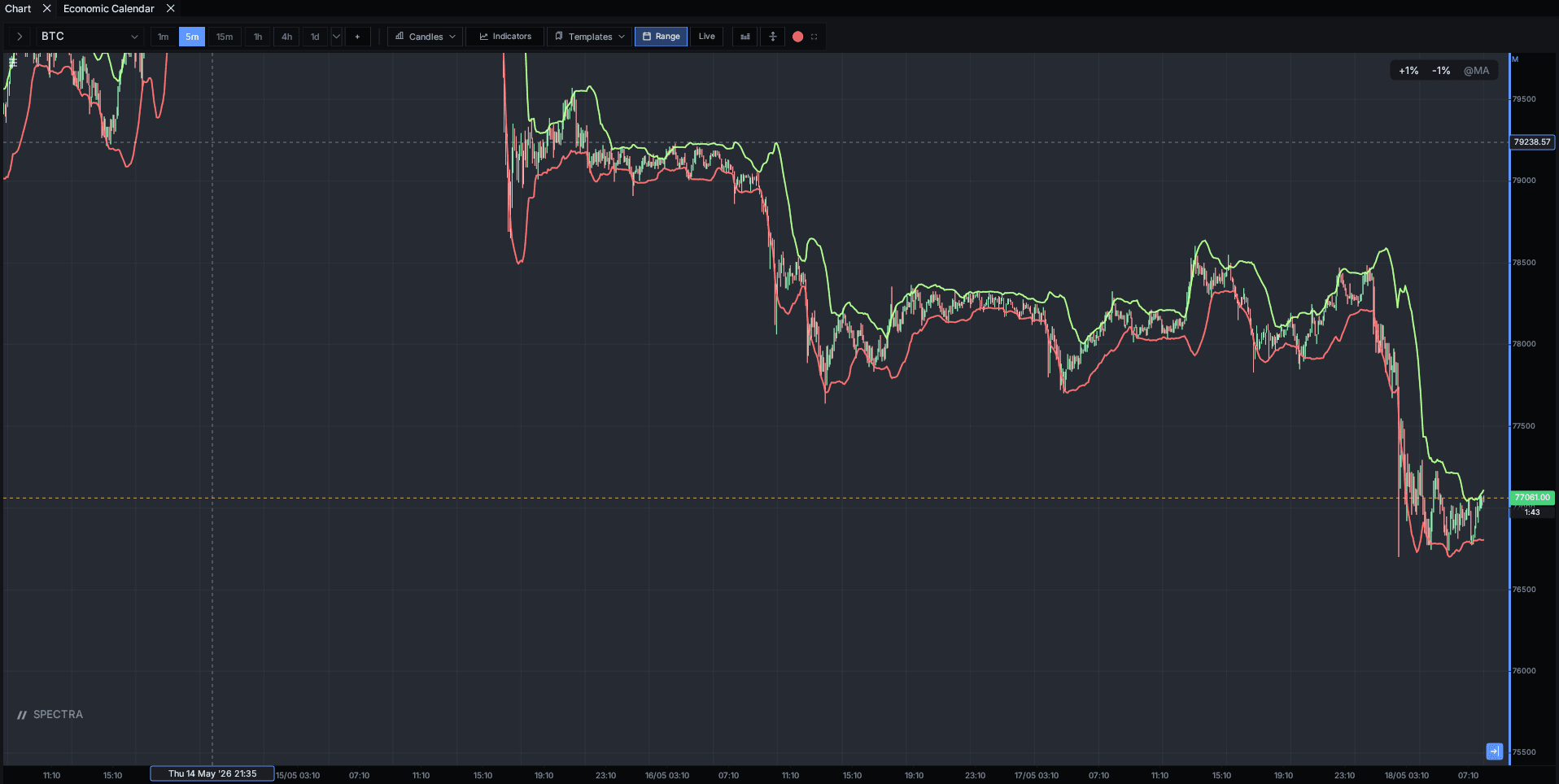Add a custom timeframe with plus icon

tap(357, 37)
